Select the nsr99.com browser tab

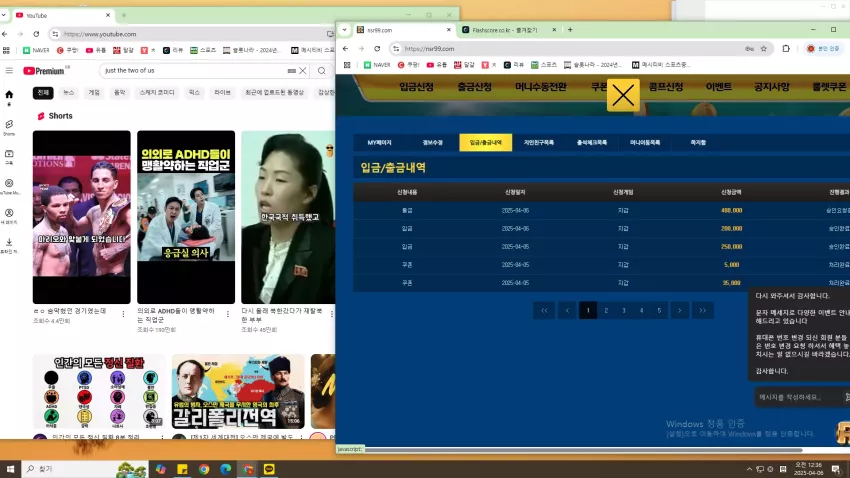403,30
